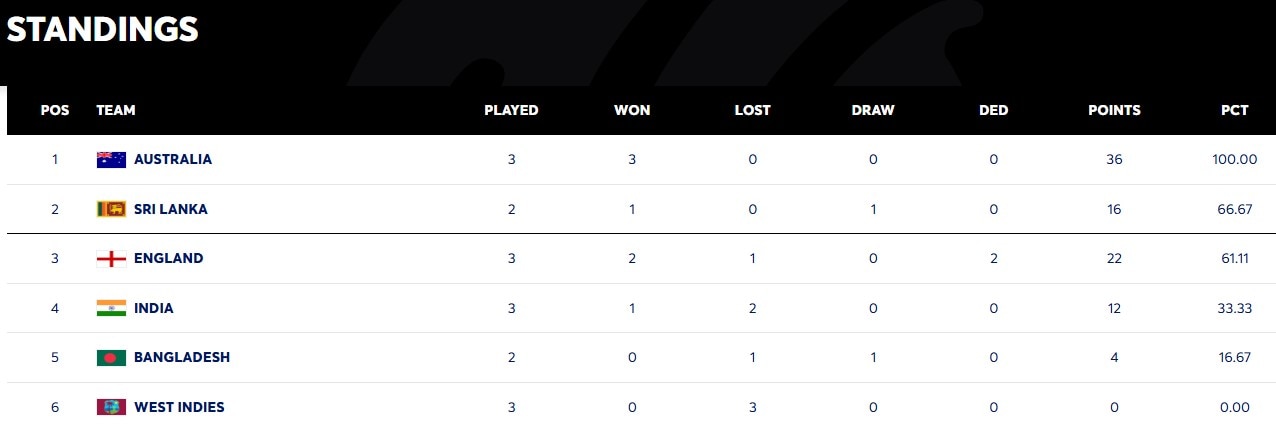The image size is (1276, 431).
Task: Click the PCT column header
Action: click(x=1235, y=110)
